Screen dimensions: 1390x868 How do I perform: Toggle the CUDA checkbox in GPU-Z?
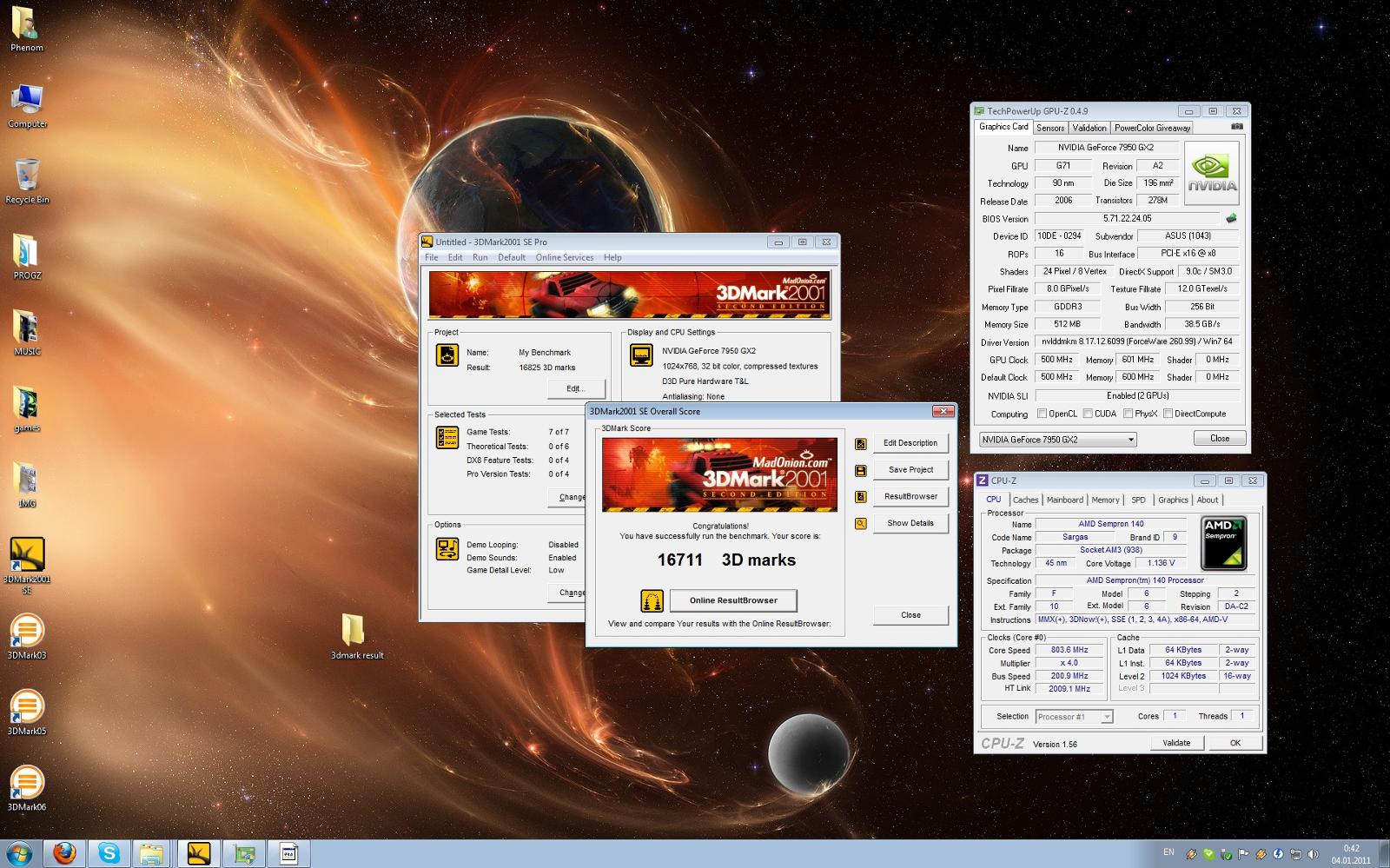point(1087,414)
